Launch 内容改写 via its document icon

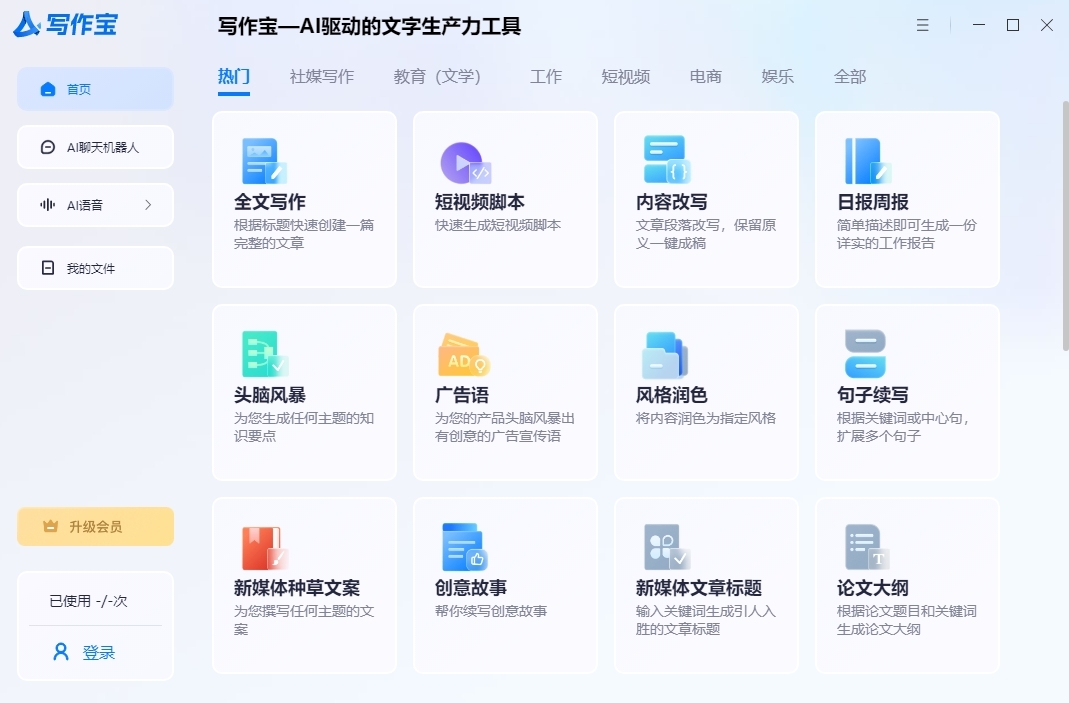[x=664, y=160]
